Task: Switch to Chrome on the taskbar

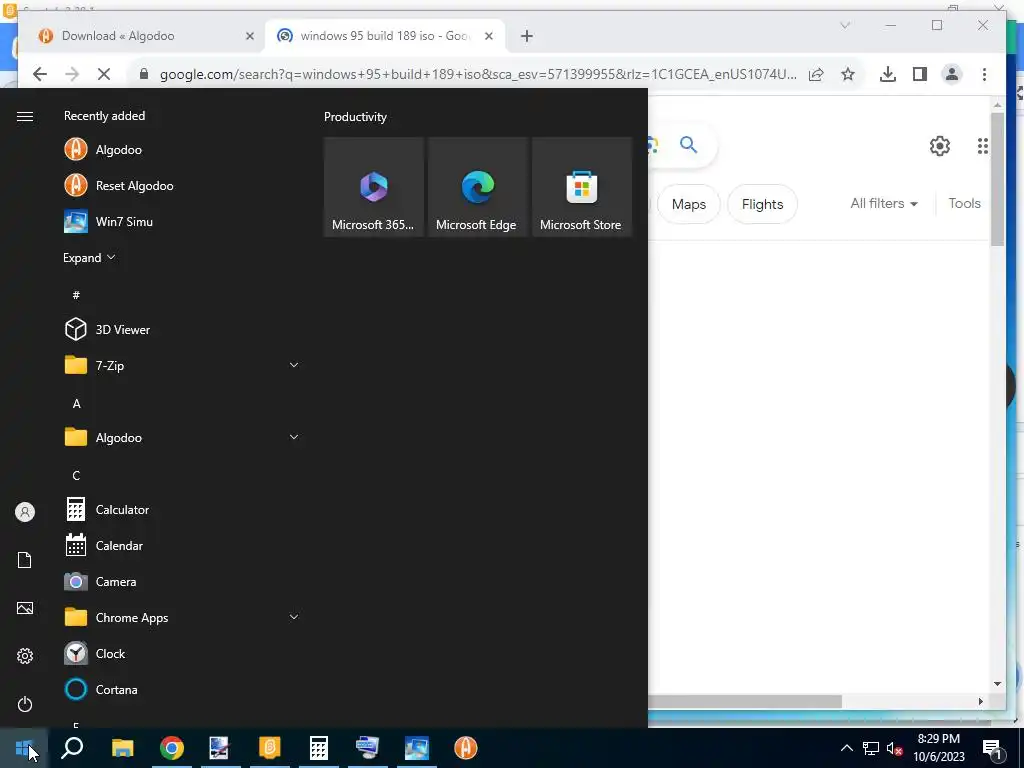Action: tap(172, 748)
